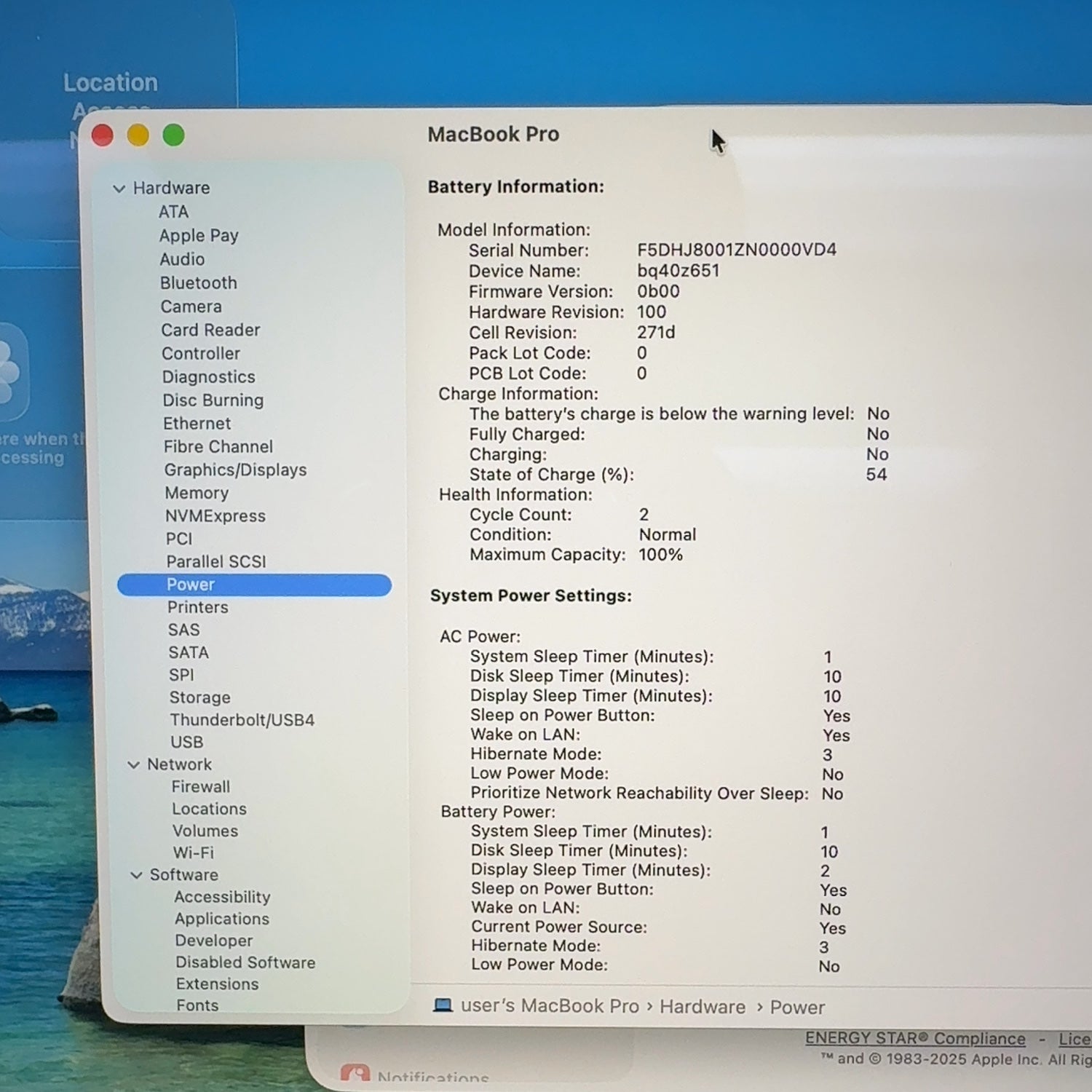Click the MacBook Pro window title

tap(494, 134)
